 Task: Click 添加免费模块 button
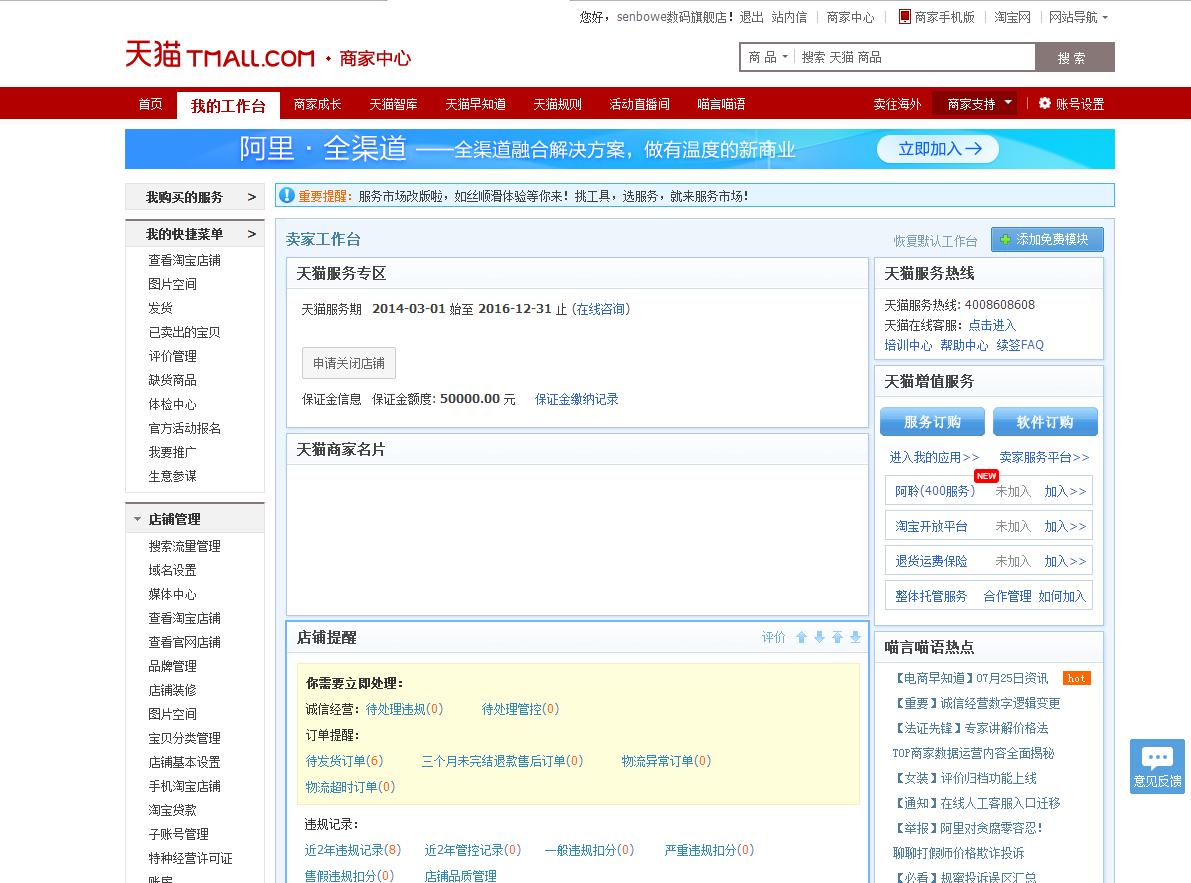[1047, 239]
